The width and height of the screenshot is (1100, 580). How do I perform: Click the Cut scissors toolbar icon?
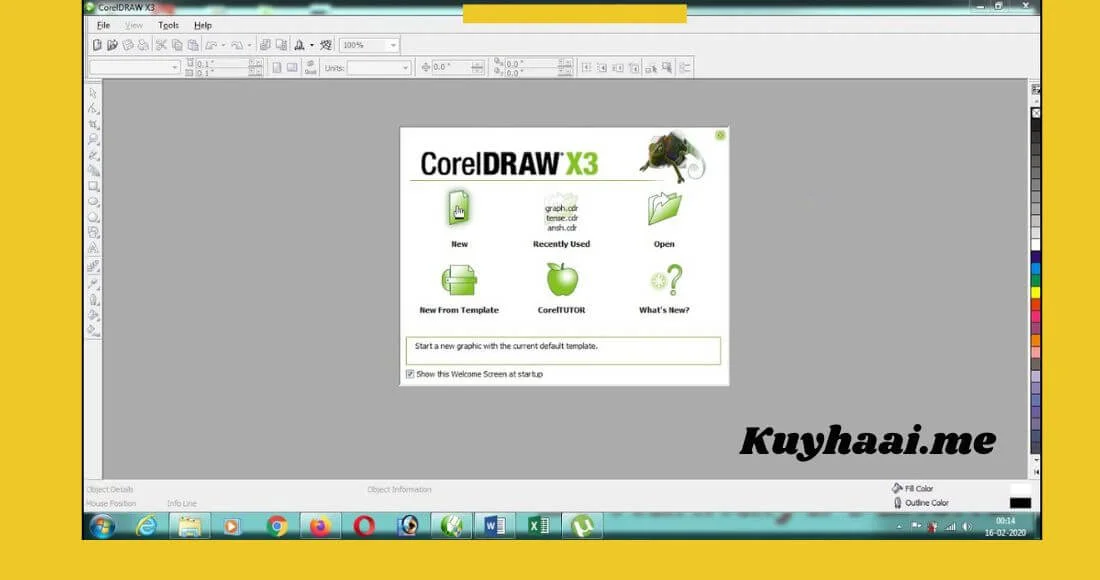pyautogui.click(x=161, y=45)
